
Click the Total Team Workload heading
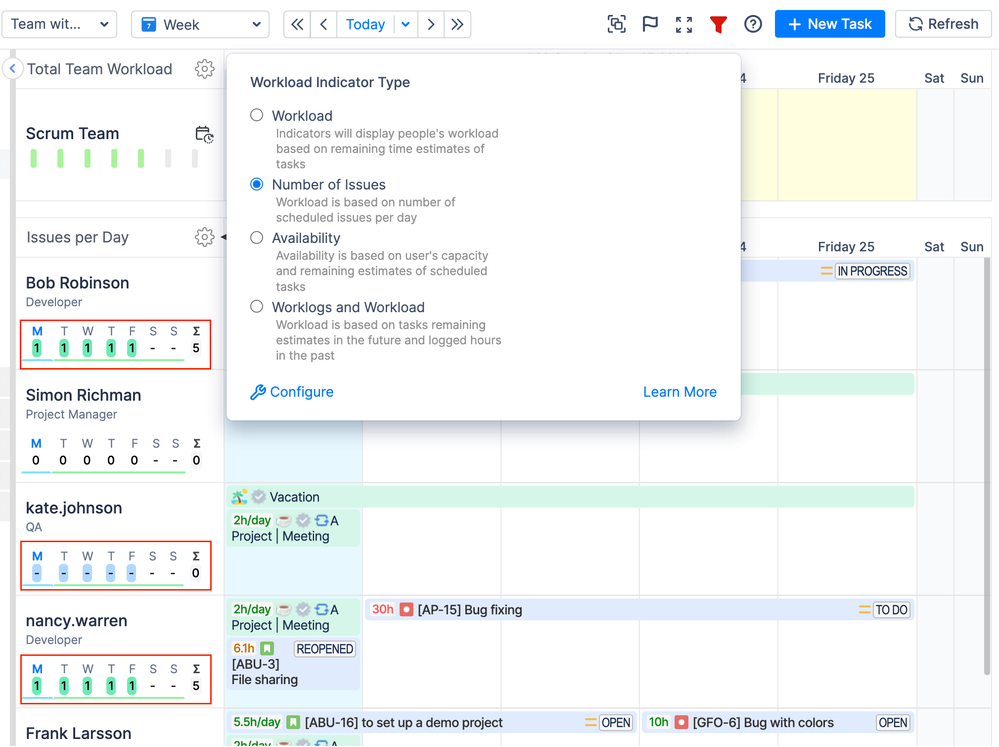(x=99, y=69)
